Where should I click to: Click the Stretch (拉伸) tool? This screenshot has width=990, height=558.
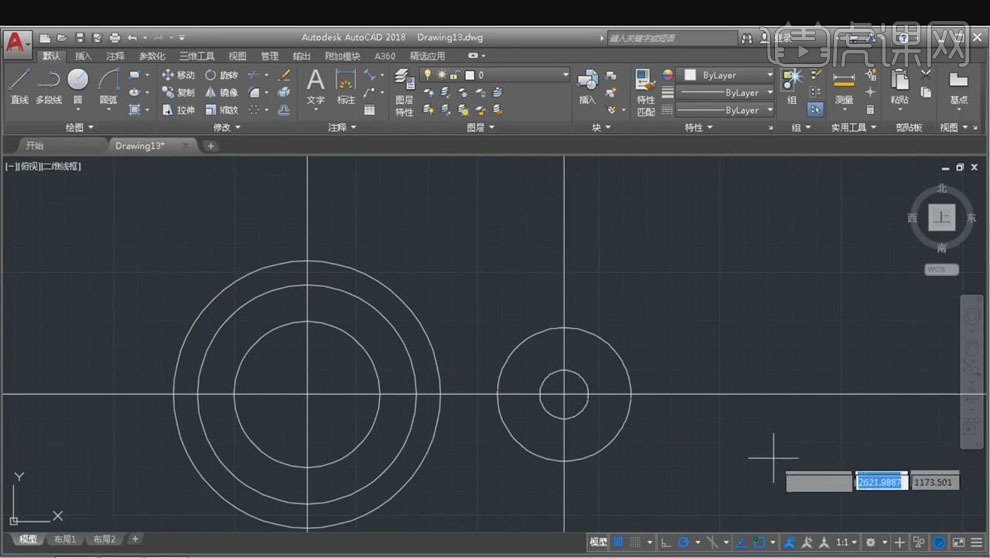[178, 110]
